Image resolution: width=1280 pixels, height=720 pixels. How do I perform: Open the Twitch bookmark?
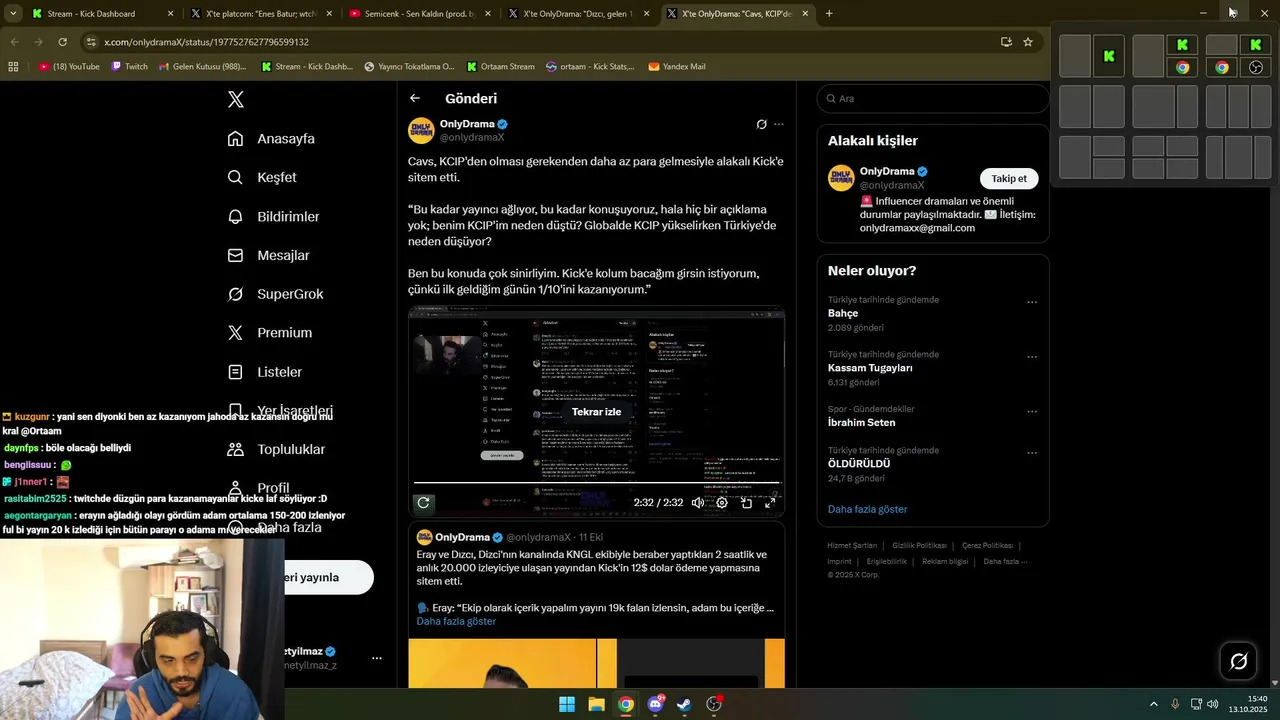[x=129, y=67]
